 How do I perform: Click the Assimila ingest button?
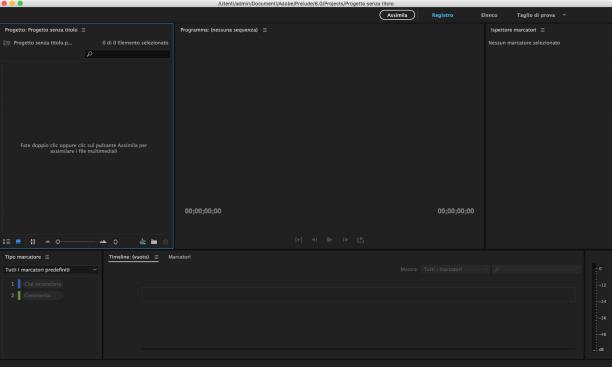point(397,15)
